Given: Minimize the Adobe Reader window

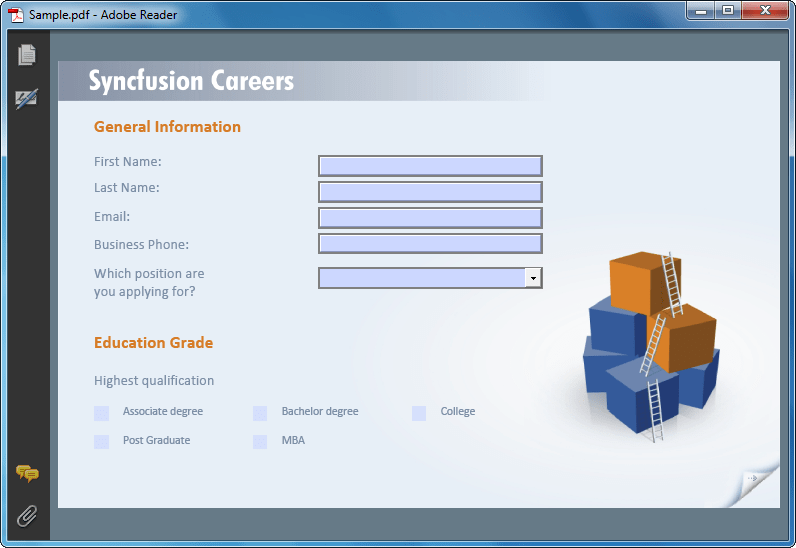Looking at the screenshot, I should pos(701,11).
